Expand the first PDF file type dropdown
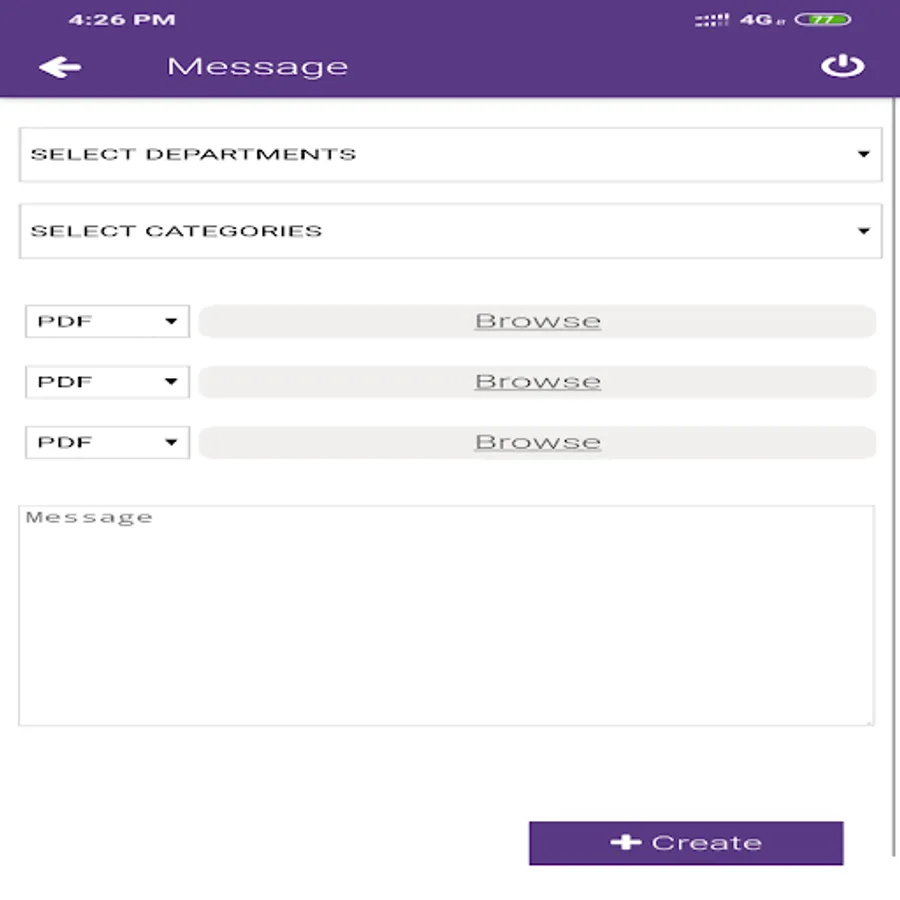Viewport: 900px width, 900px height. [107, 321]
